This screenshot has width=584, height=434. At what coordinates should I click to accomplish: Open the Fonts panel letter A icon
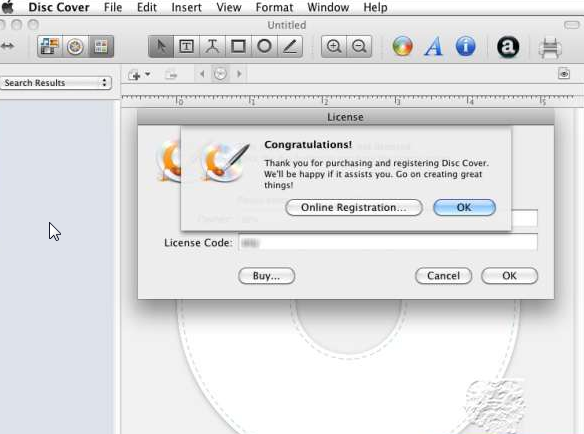click(434, 47)
